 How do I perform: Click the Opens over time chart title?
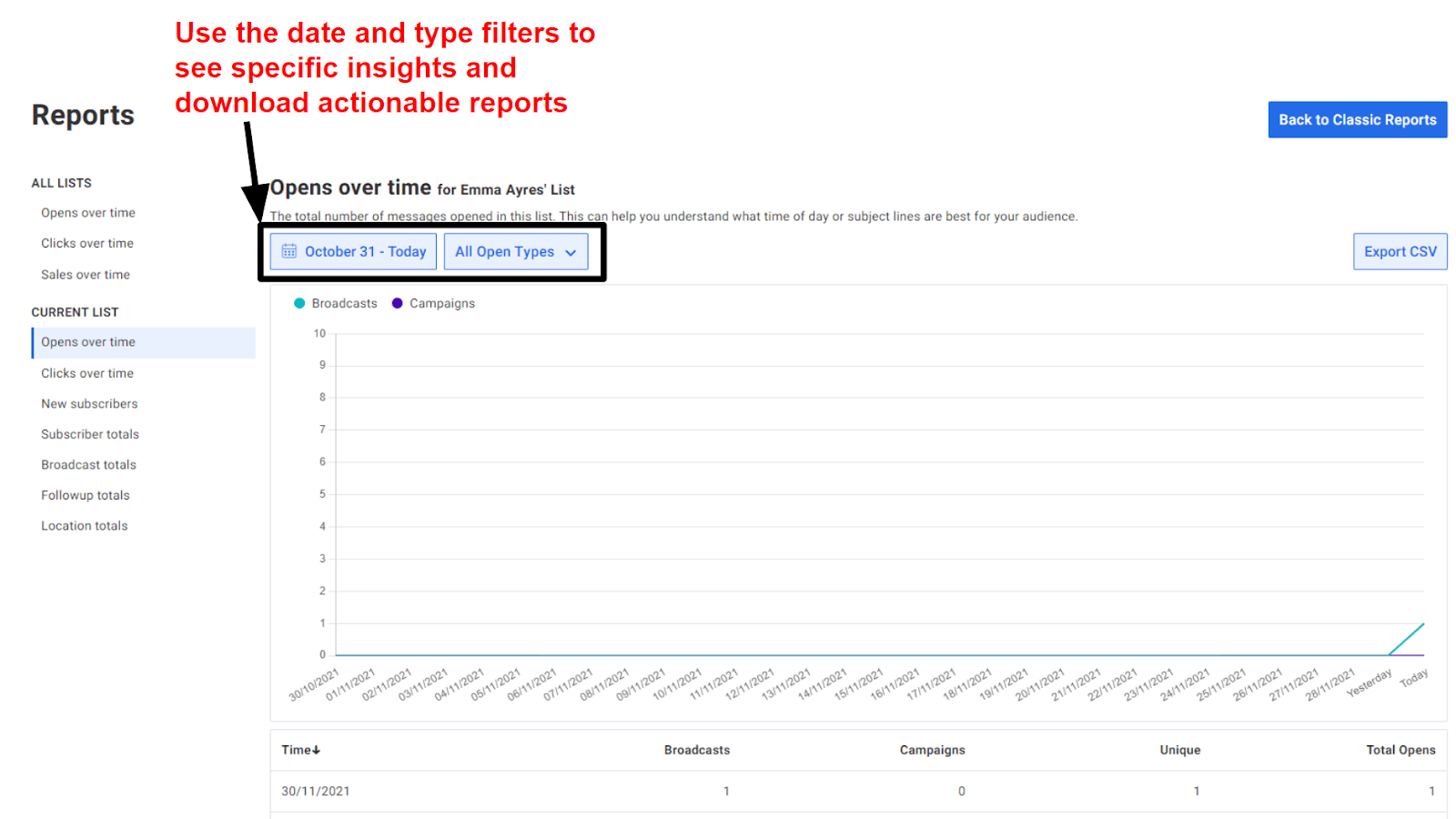[350, 187]
